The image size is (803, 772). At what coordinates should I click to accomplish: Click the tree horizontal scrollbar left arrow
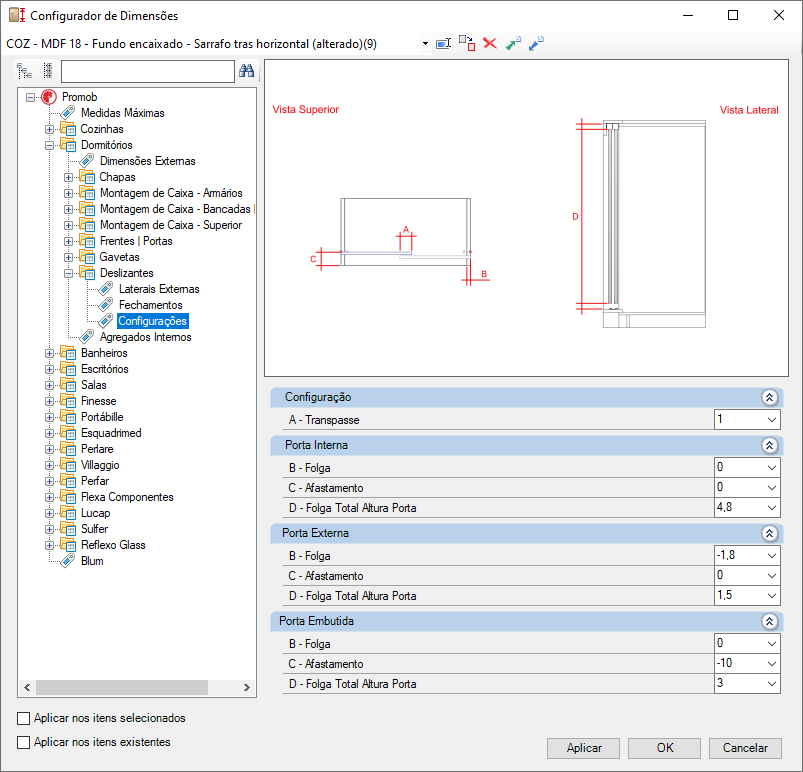pyautogui.click(x=27, y=687)
